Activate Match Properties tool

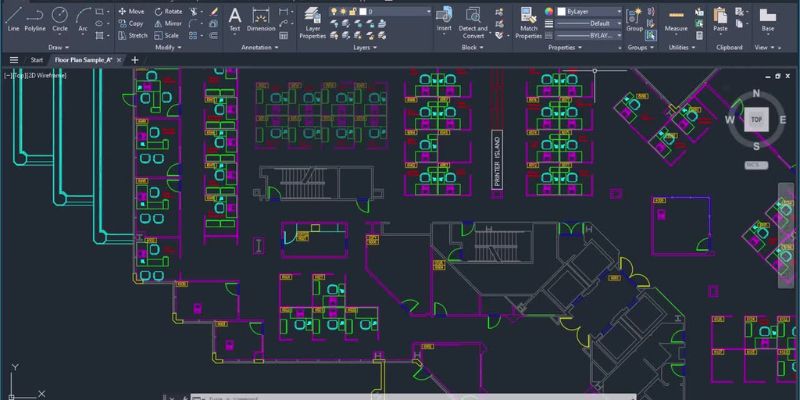(528, 23)
